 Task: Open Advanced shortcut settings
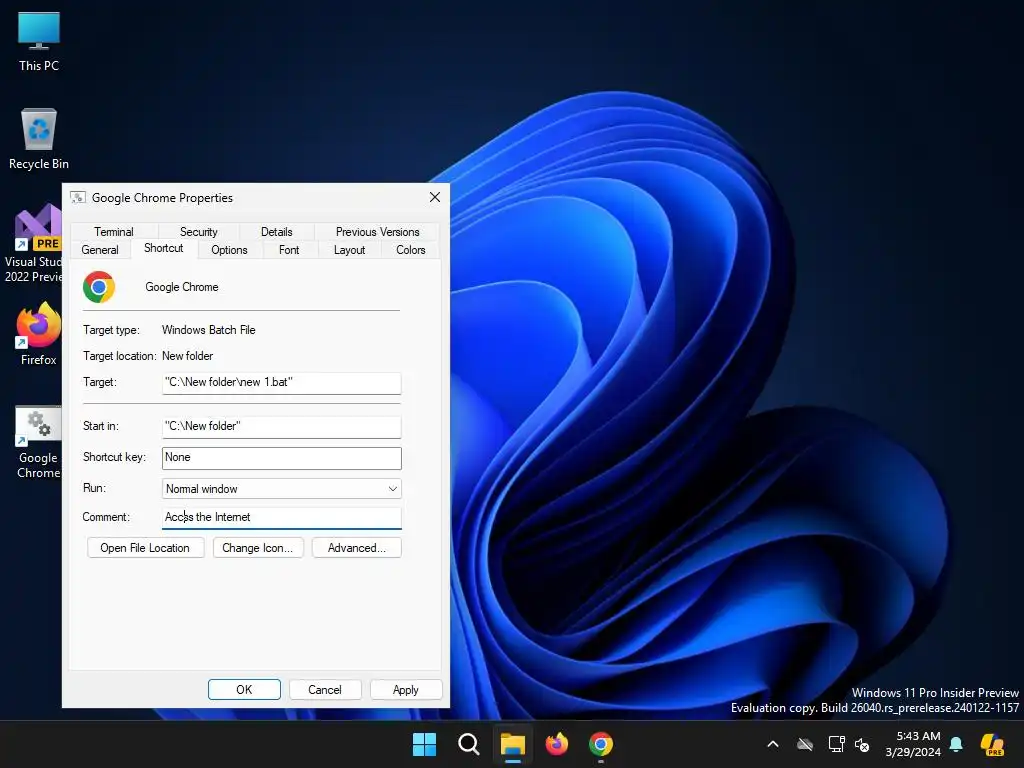click(x=357, y=548)
